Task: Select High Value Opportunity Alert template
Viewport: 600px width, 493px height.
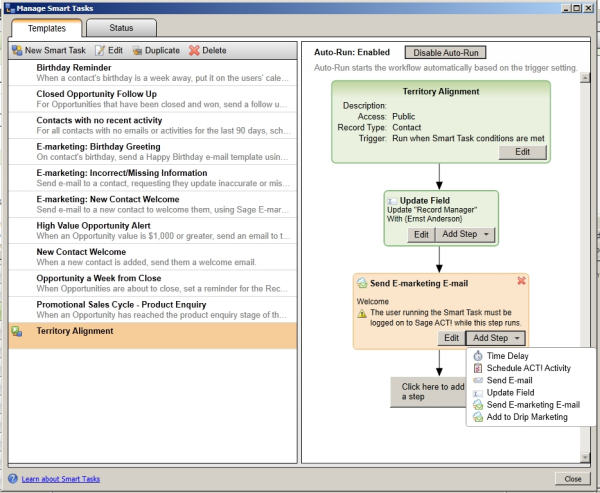Action: 153,231
